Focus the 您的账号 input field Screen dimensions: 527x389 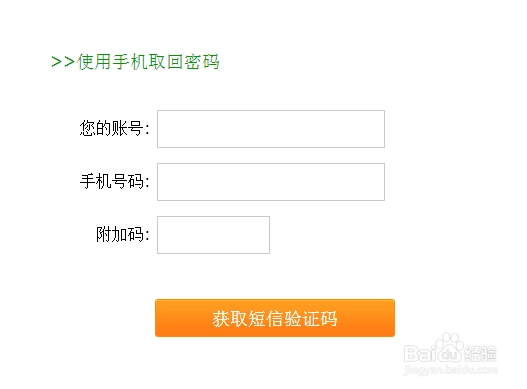point(271,129)
